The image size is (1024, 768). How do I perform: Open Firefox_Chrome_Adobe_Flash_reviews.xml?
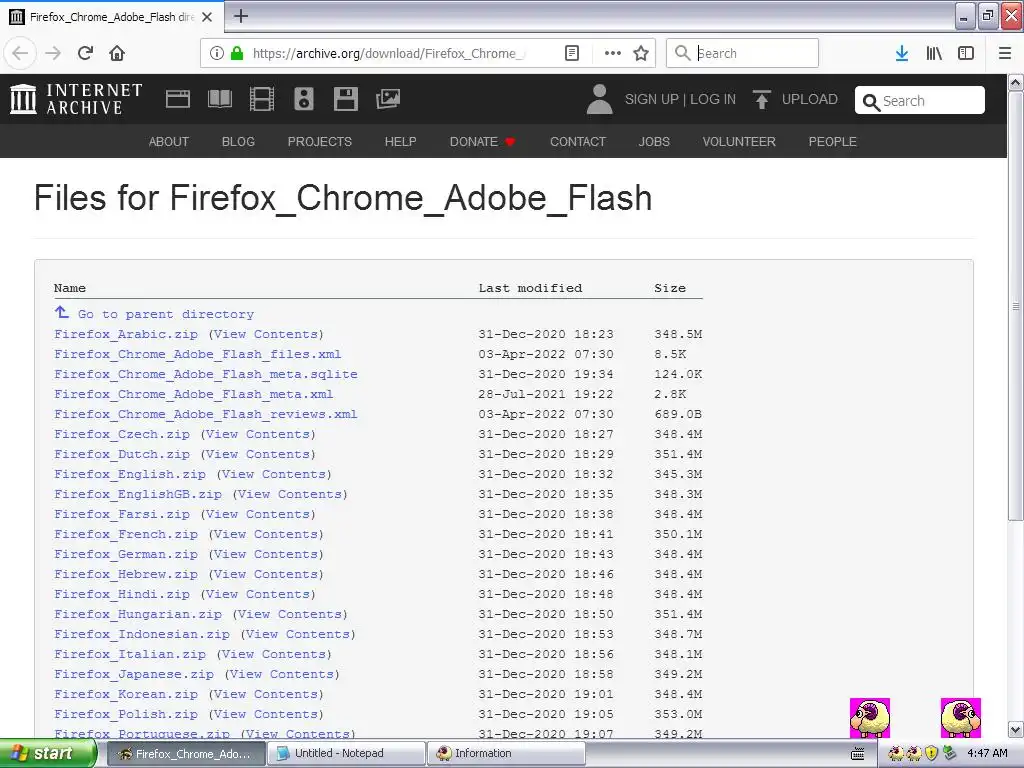pos(206,414)
